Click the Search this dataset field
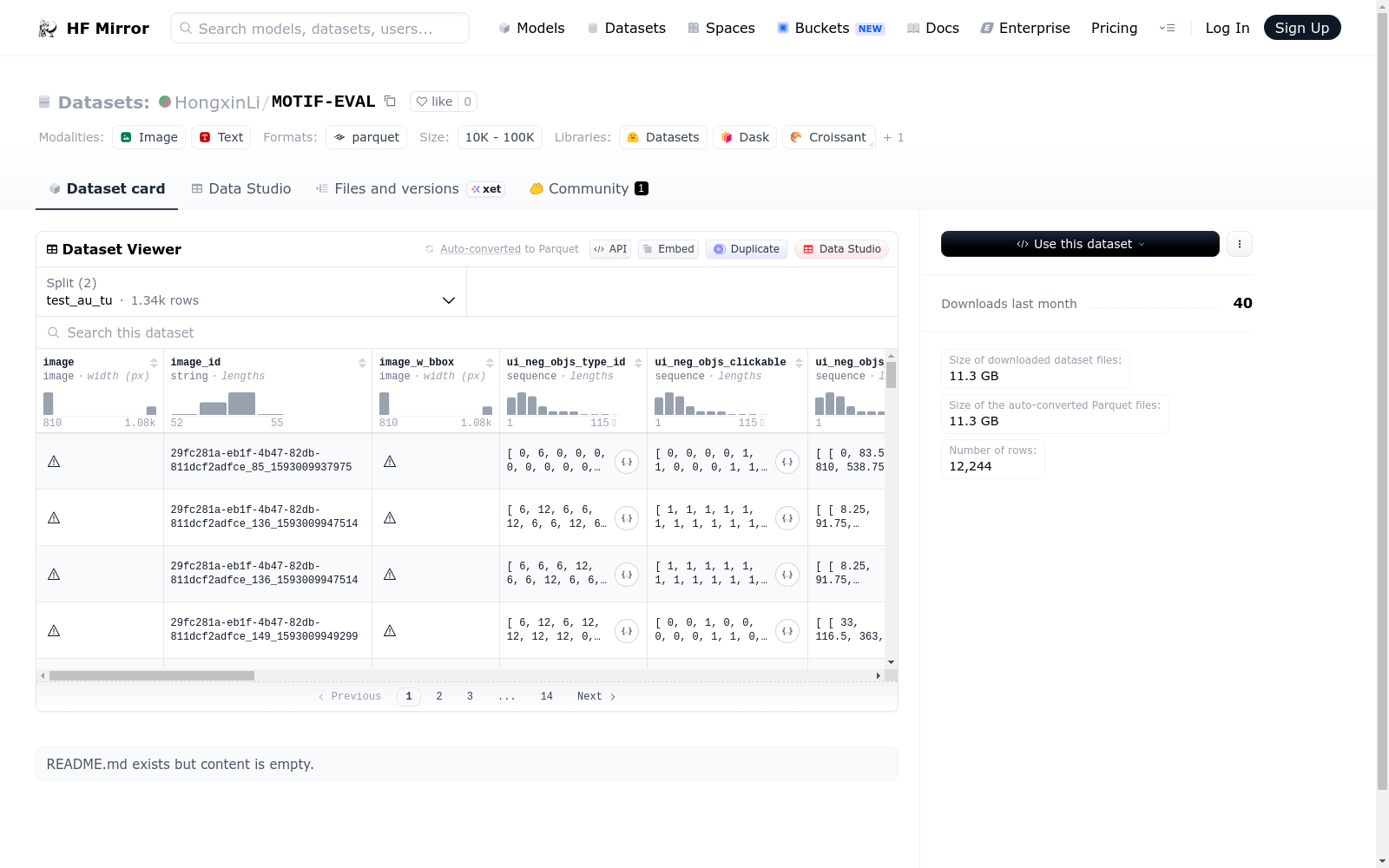This screenshot has width=1389, height=868. pos(467,332)
